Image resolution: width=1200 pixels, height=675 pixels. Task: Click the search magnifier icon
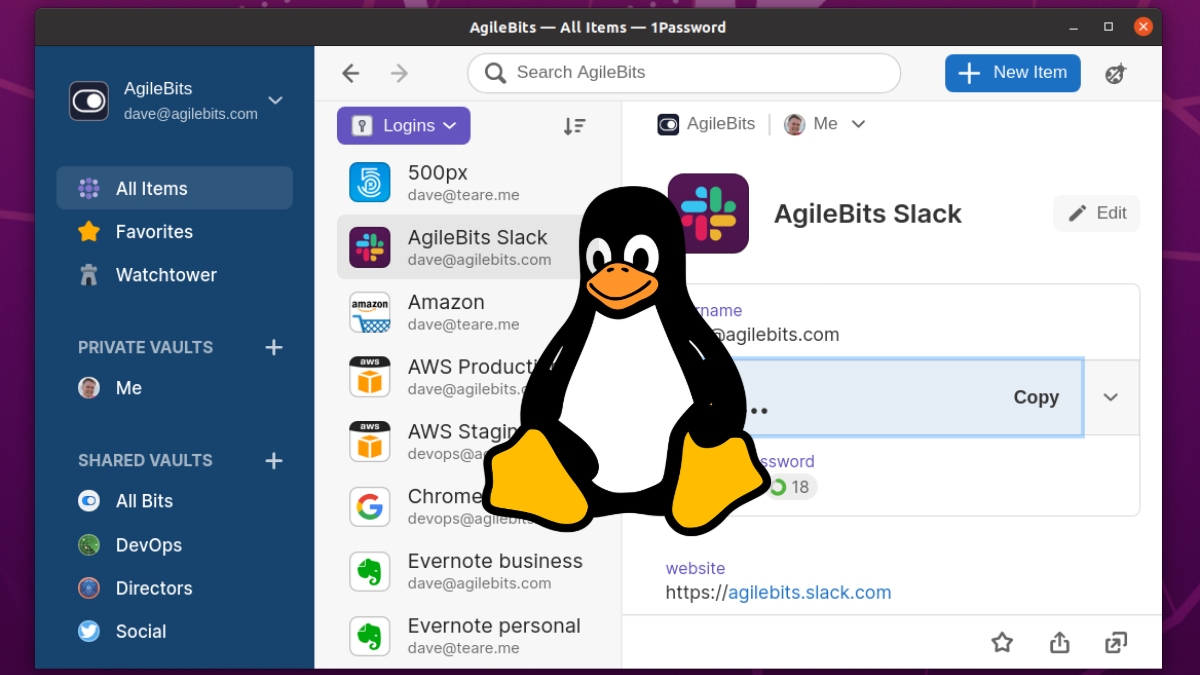point(494,73)
